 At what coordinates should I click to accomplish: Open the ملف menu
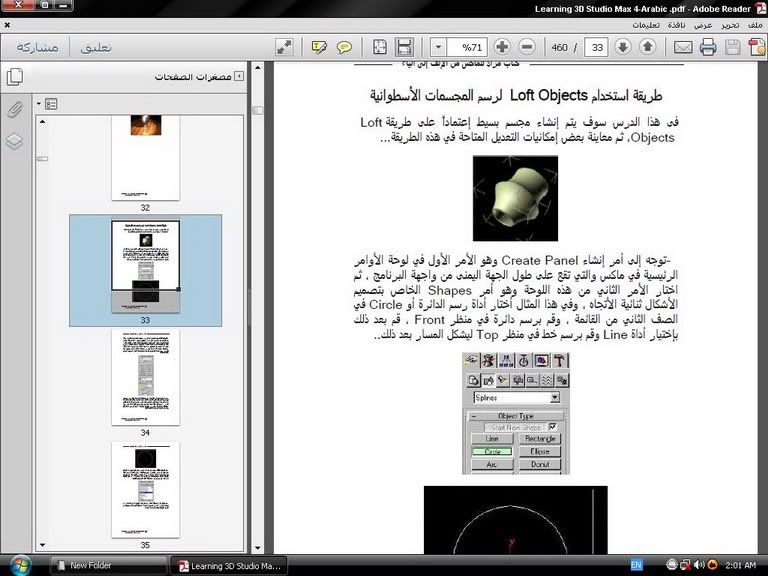pyautogui.click(x=755, y=25)
